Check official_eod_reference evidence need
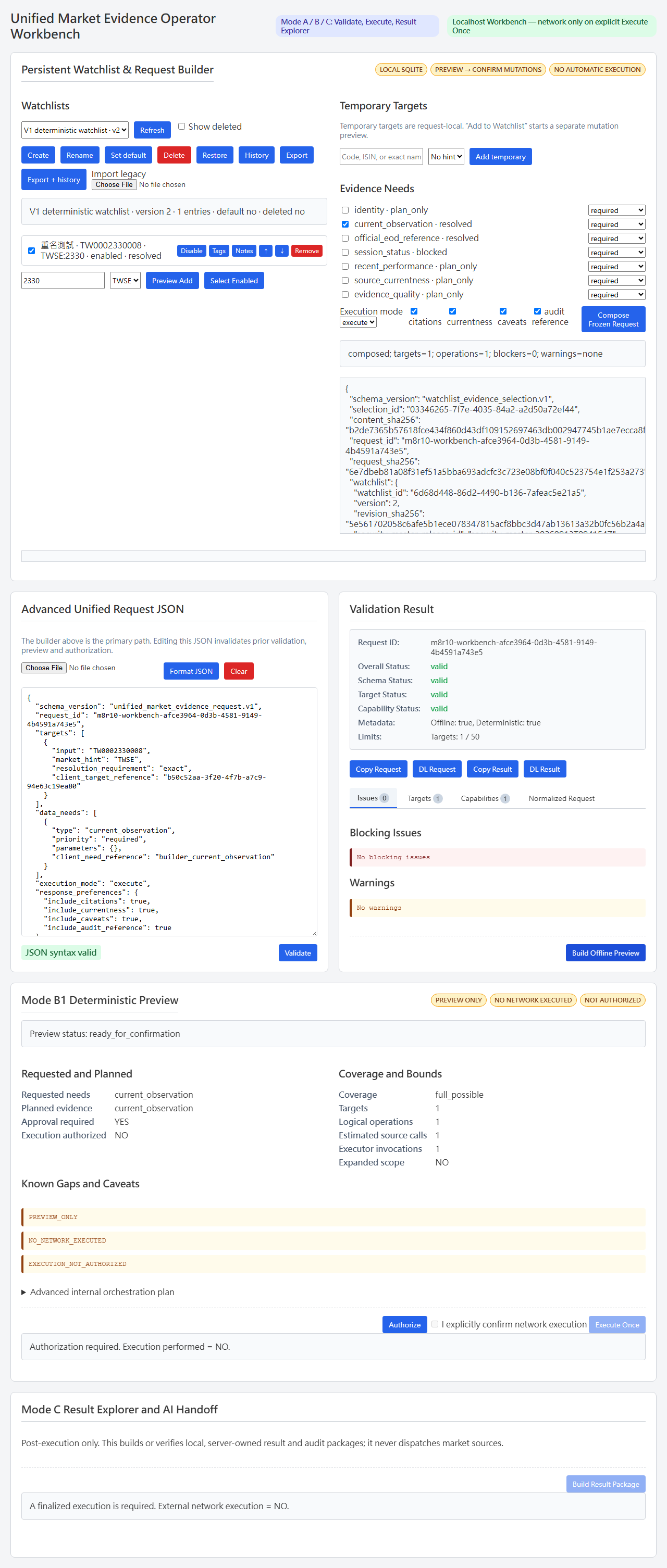The height and width of the screenshot is (1568, 667). [345, 238]
